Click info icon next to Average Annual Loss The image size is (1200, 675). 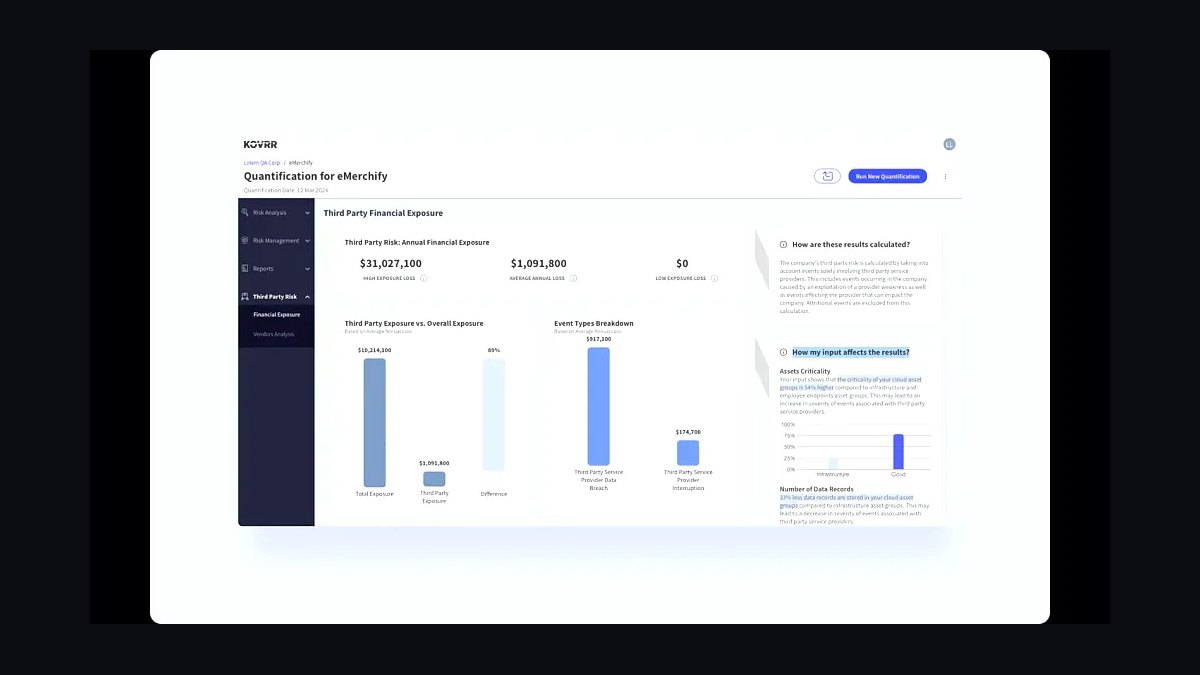point(573,278)
